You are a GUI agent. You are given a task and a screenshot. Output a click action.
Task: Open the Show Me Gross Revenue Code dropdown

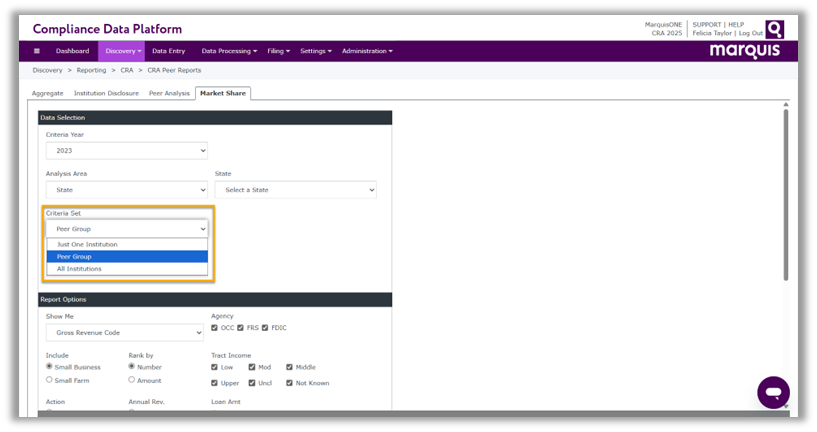[x=124, y=332]
